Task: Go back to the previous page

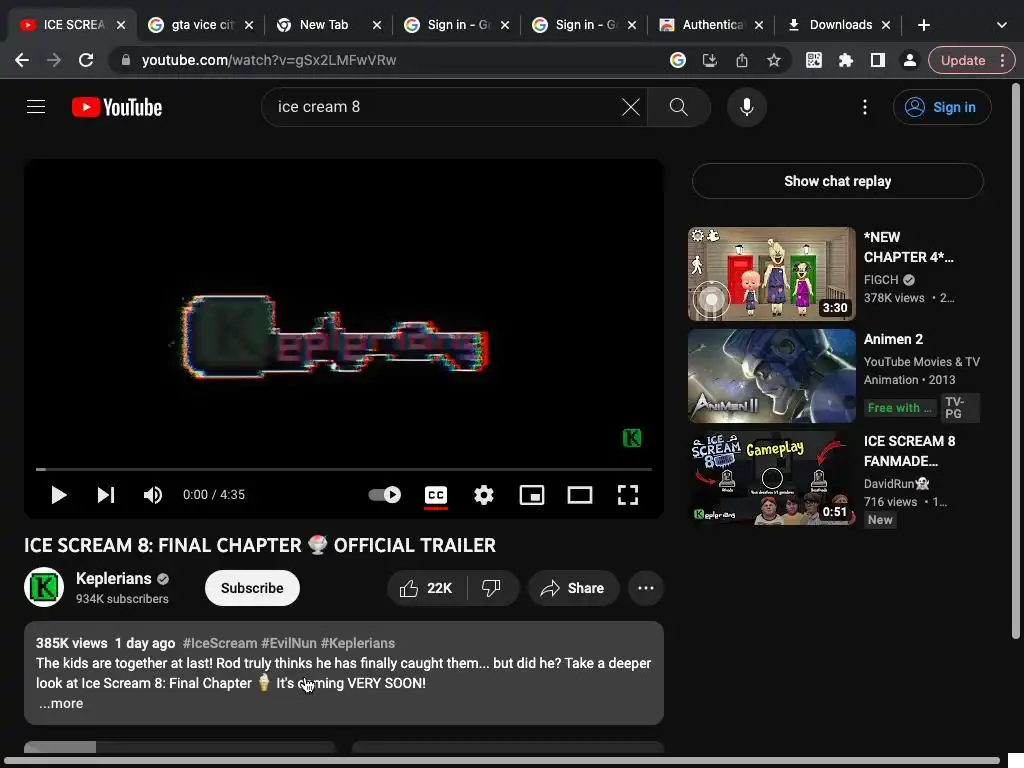Action: click(x=22, y=60)
